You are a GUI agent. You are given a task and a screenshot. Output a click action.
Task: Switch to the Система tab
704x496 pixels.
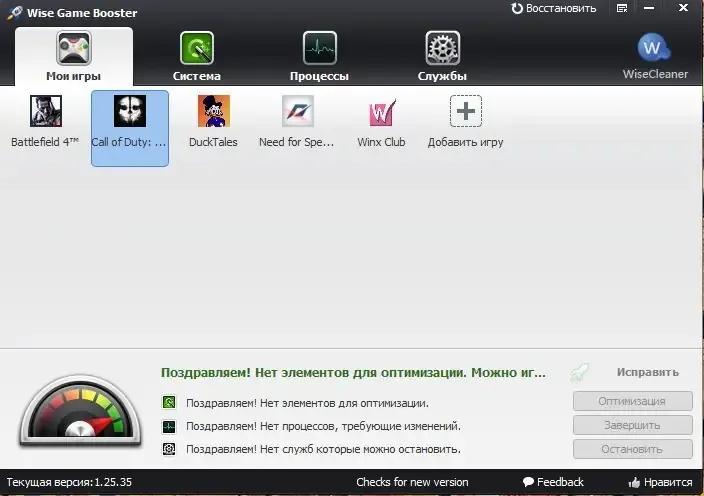(197, 57)
